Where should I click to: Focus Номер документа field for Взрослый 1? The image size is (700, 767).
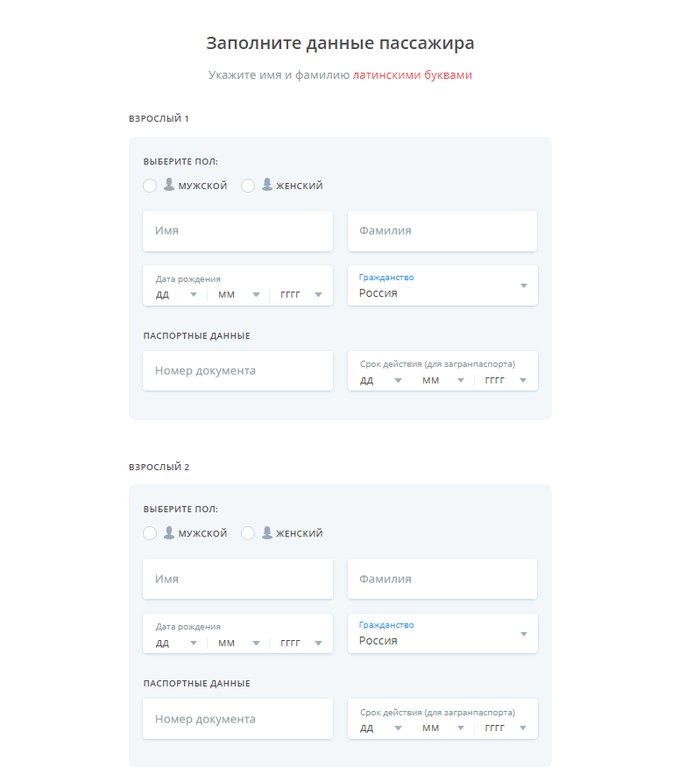click(238, 371)
